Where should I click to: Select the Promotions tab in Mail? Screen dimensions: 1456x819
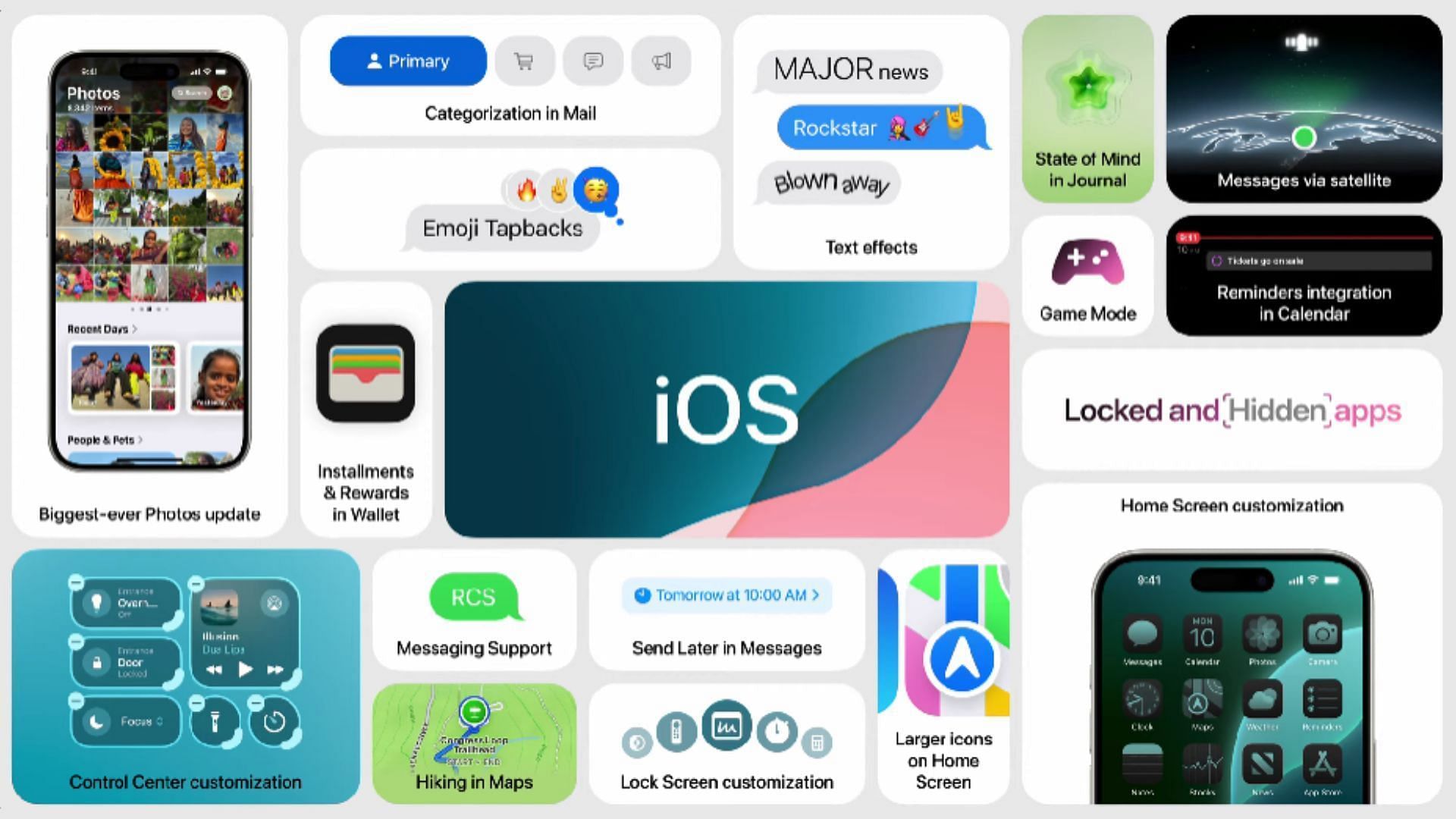point(660,61)
